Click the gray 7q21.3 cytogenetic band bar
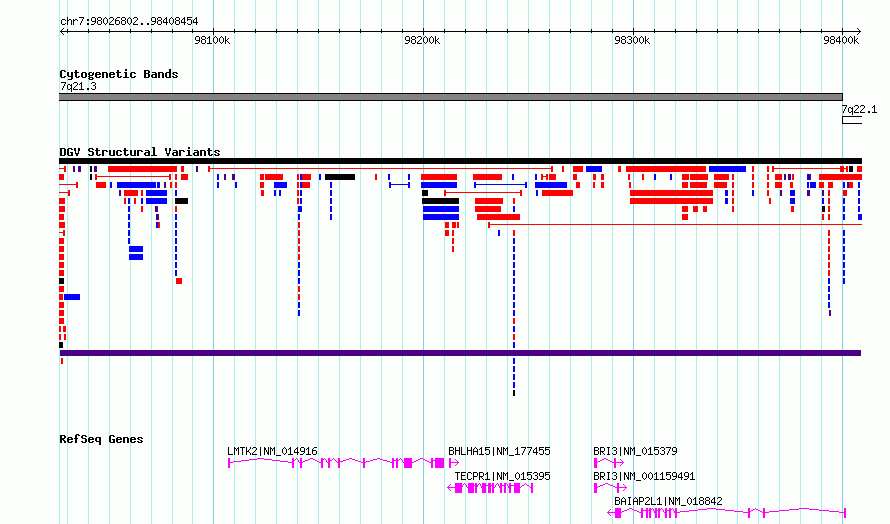The width and height of the screenshot is (890, 524). click(x=451, y=97)
